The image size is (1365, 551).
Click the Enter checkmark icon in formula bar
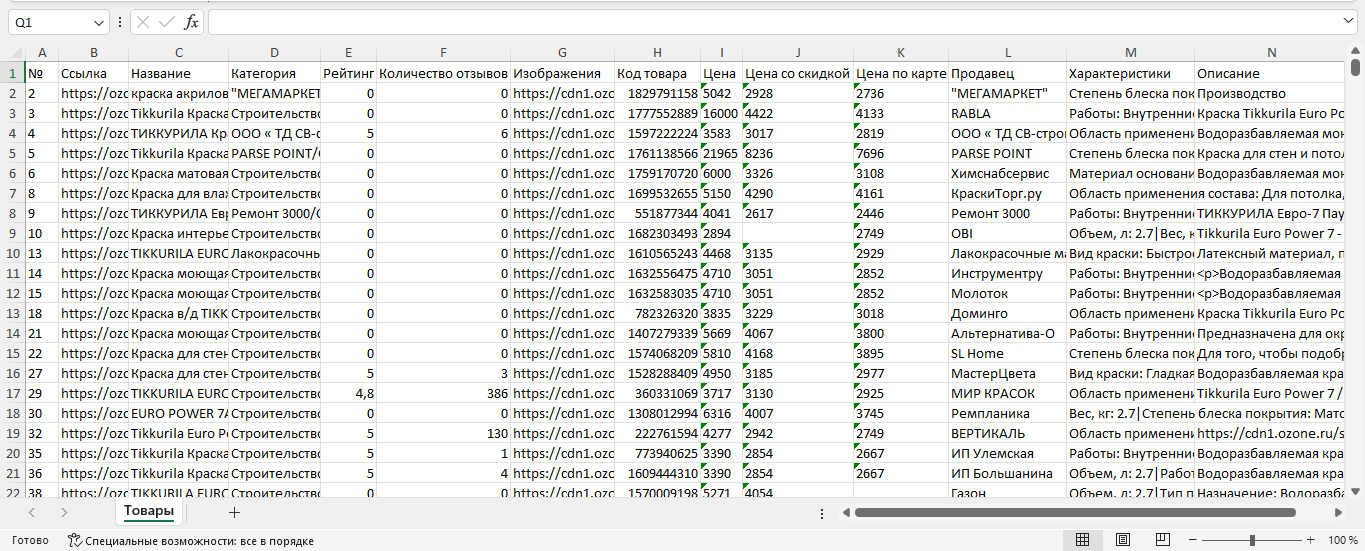(167, 22)
